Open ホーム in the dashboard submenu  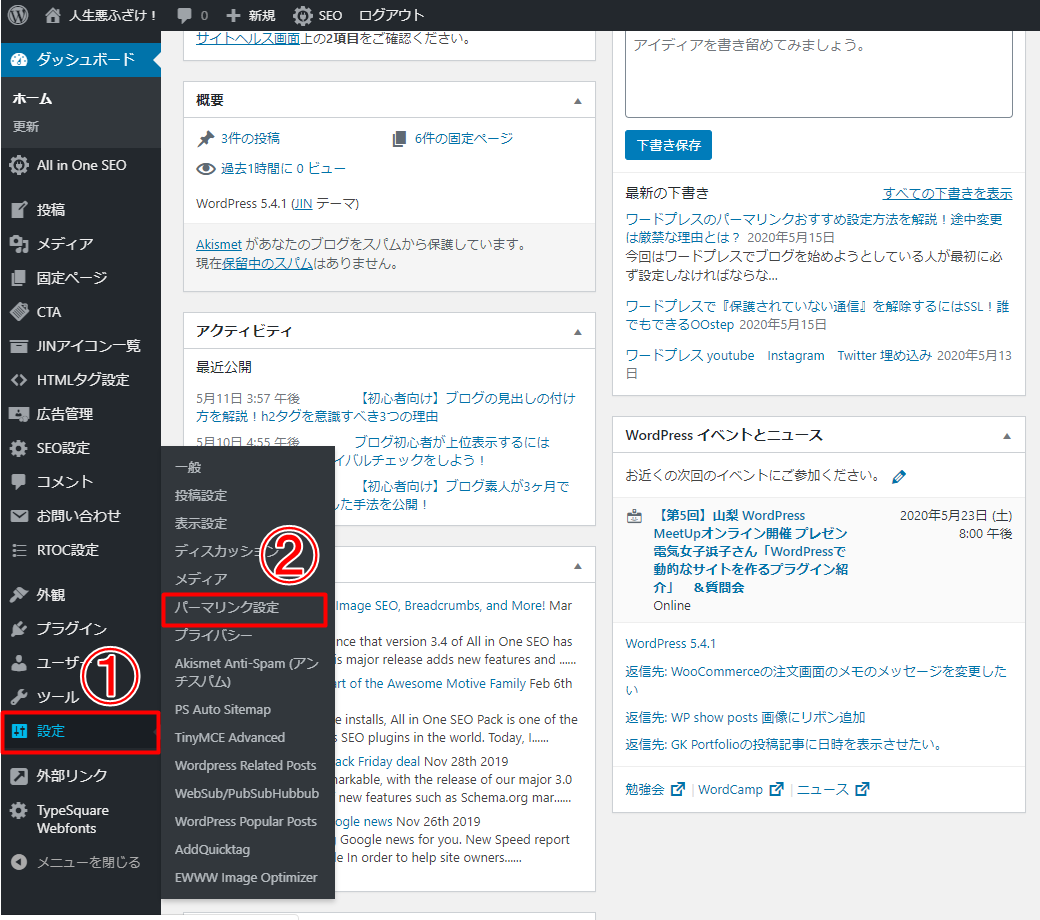point(32,99)
